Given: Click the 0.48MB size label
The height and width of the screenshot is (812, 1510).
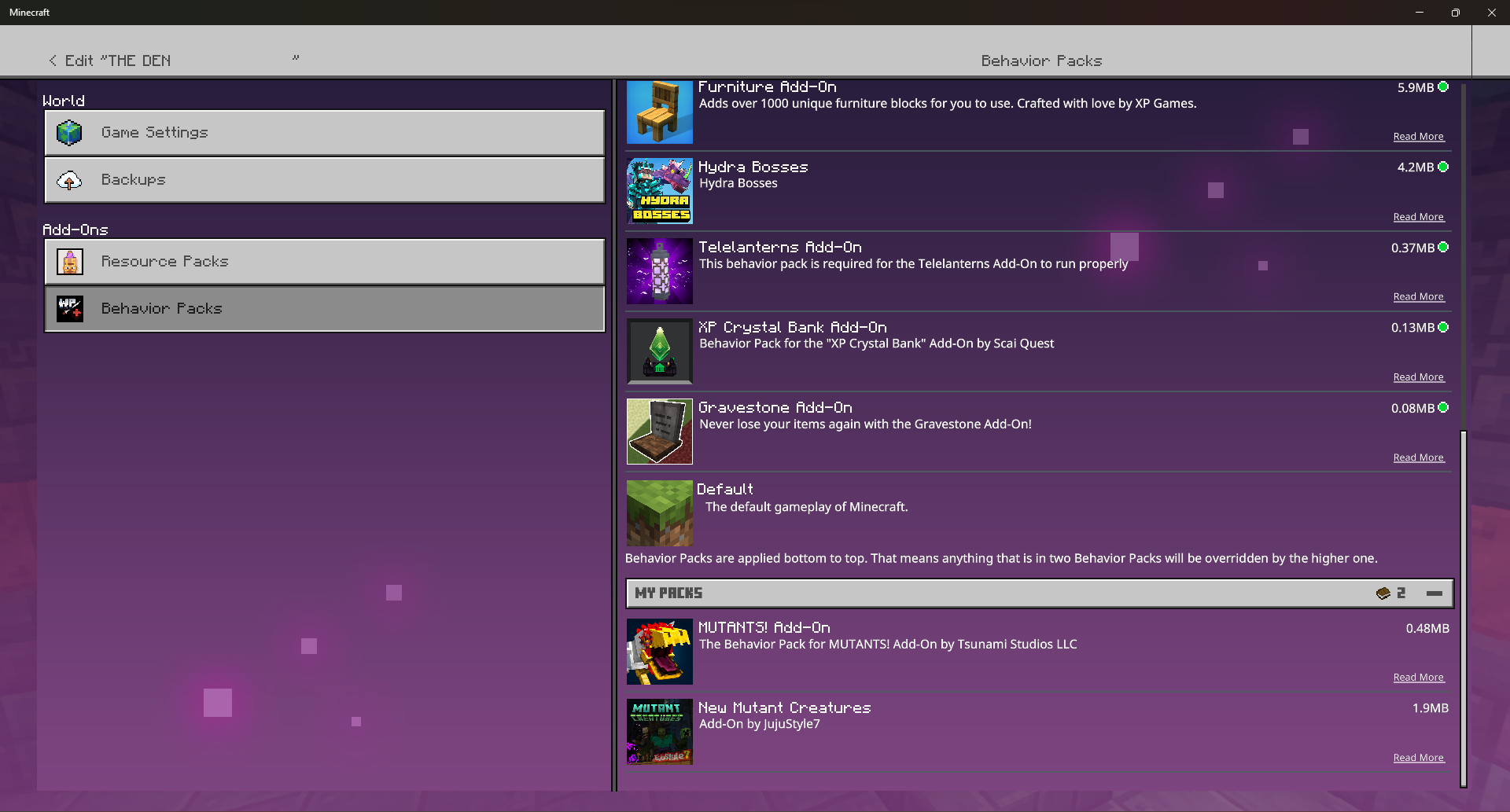Looking at the screenshot, I should 1427,629.
